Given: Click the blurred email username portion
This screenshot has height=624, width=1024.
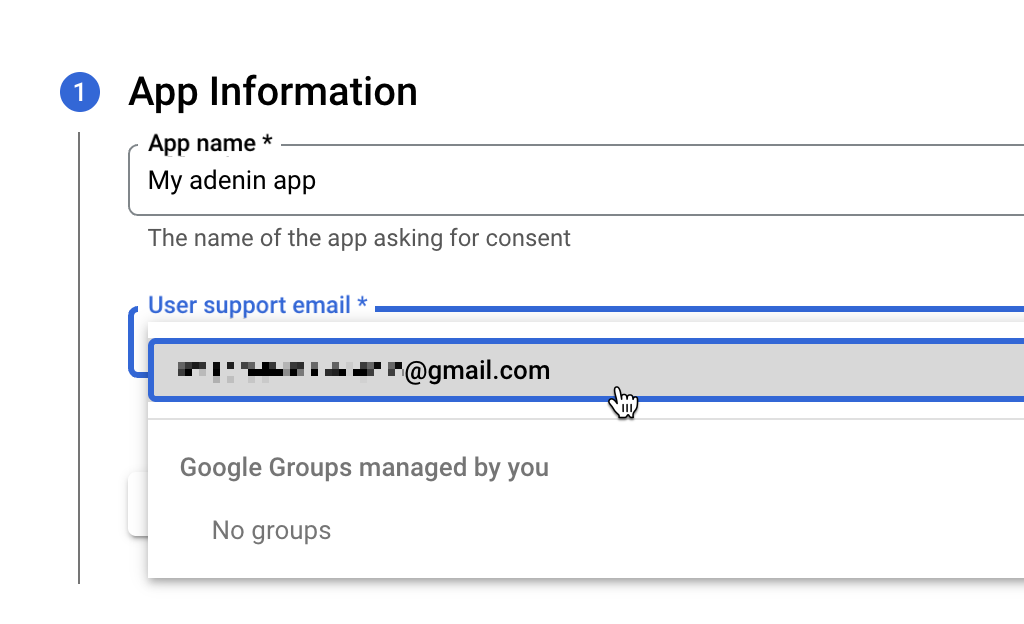Looking at the screenshot, I should [290, 371].
